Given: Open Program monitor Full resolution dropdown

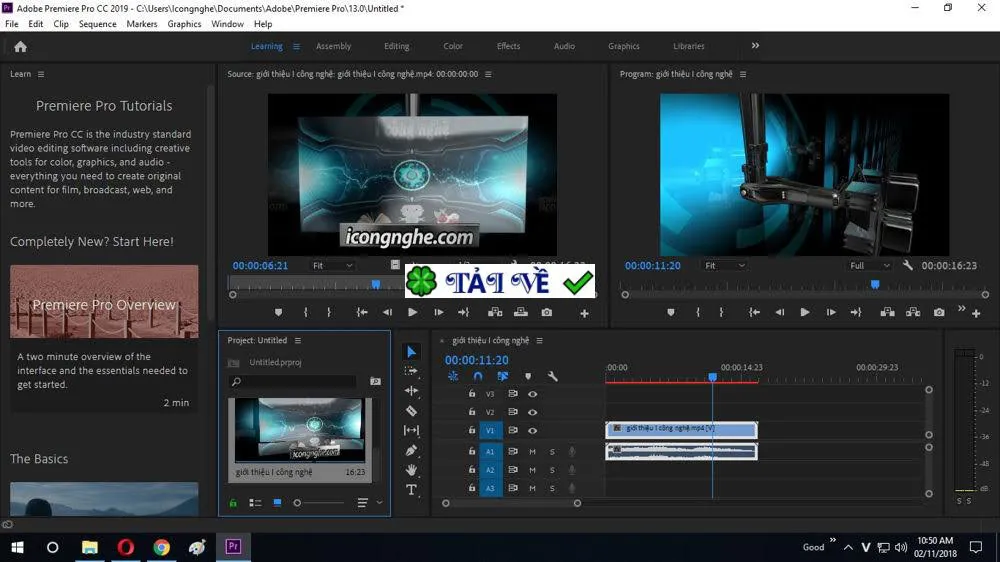Looking at the screenshot, I should tap(870, 265).
